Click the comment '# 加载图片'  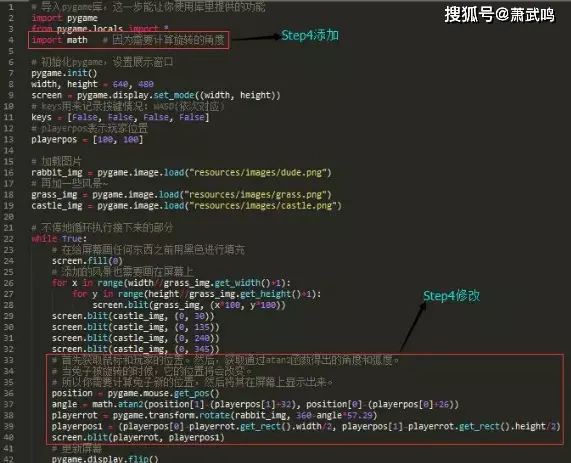tap(56, 161)
